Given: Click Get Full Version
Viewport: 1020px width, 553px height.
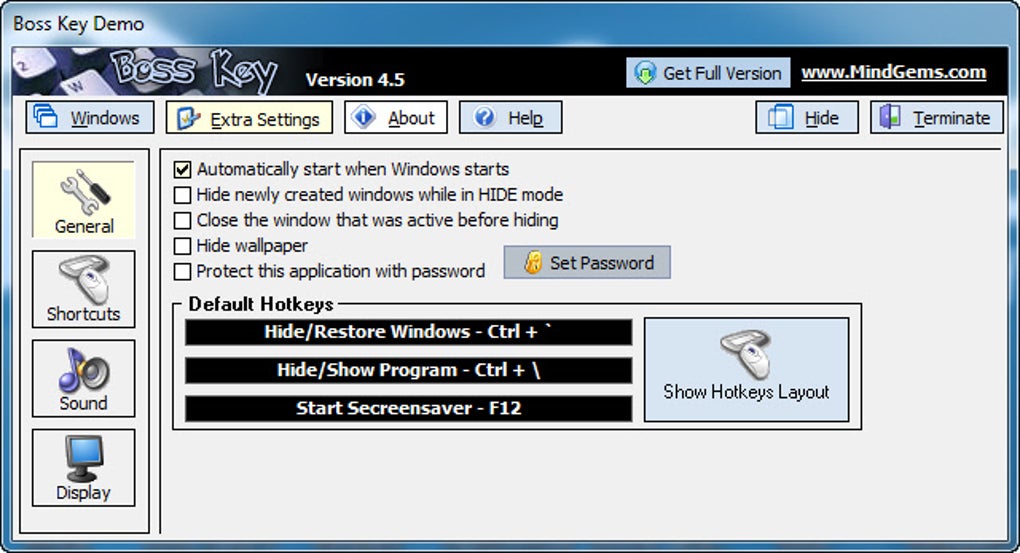Looking at the screenshot, I should click(708, 73).
